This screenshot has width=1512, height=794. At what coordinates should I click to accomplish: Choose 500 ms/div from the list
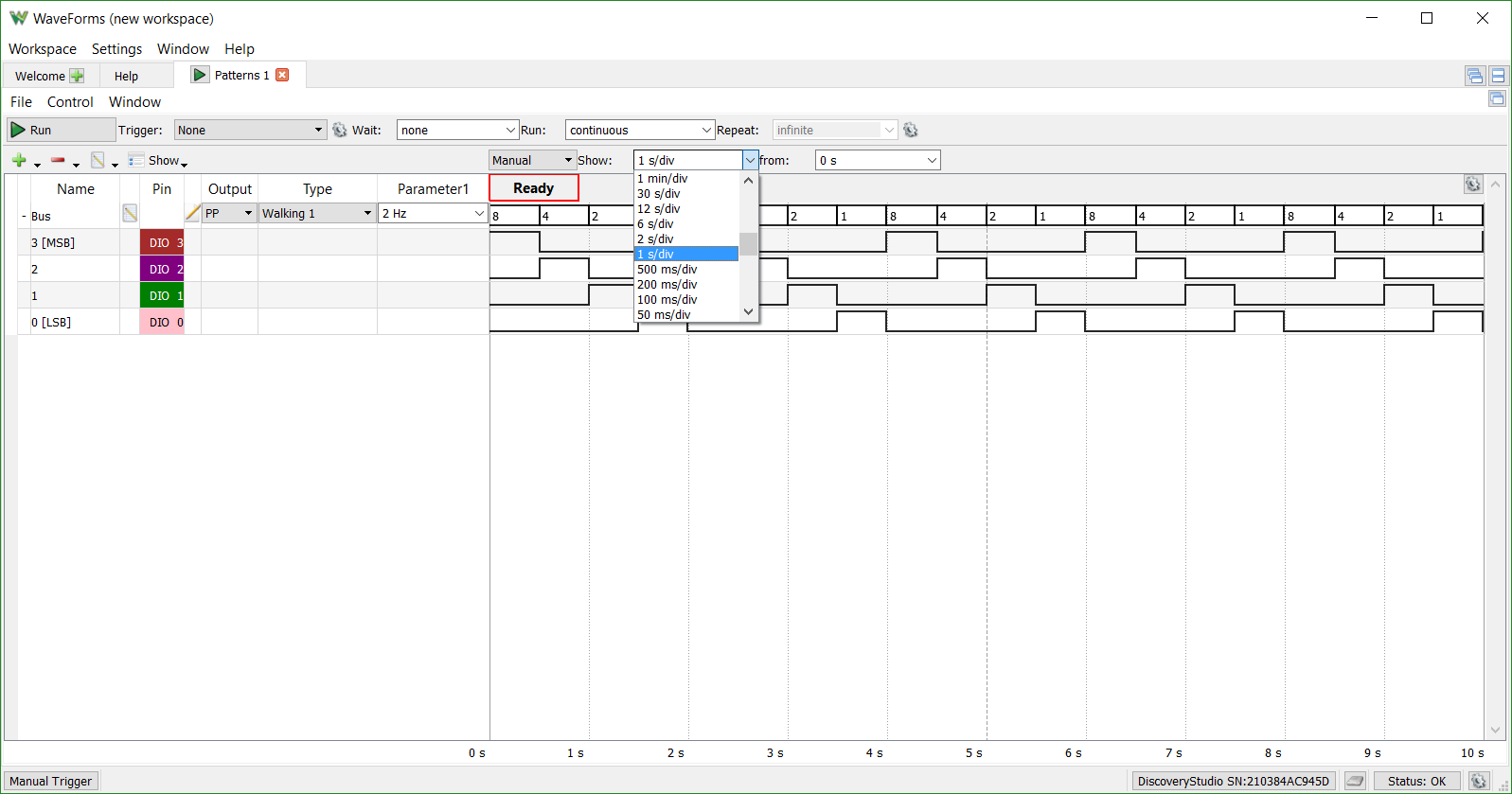686,269
